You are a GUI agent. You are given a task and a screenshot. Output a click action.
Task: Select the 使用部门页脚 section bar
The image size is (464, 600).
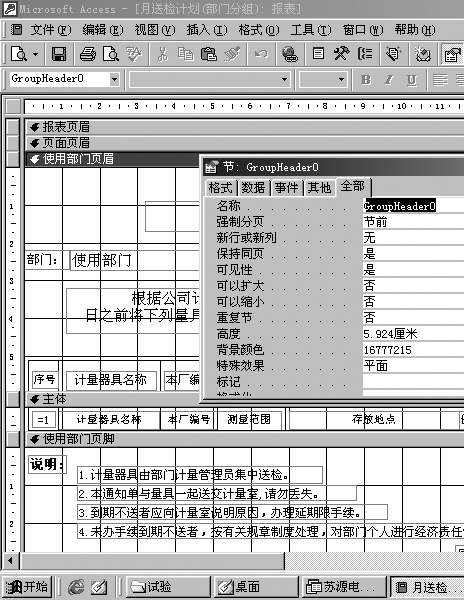tap(245, 439)
